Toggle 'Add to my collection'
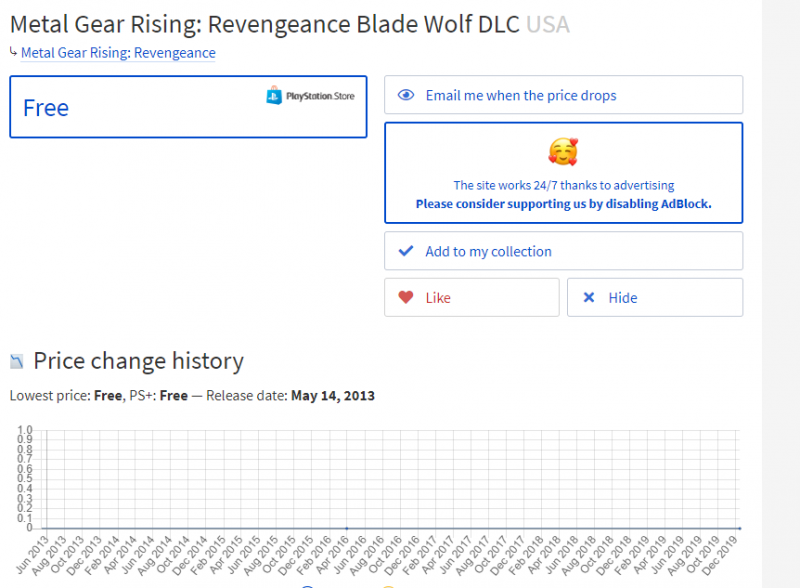The image size is (800, 588). pyautogui.click(x=488, y=251)
